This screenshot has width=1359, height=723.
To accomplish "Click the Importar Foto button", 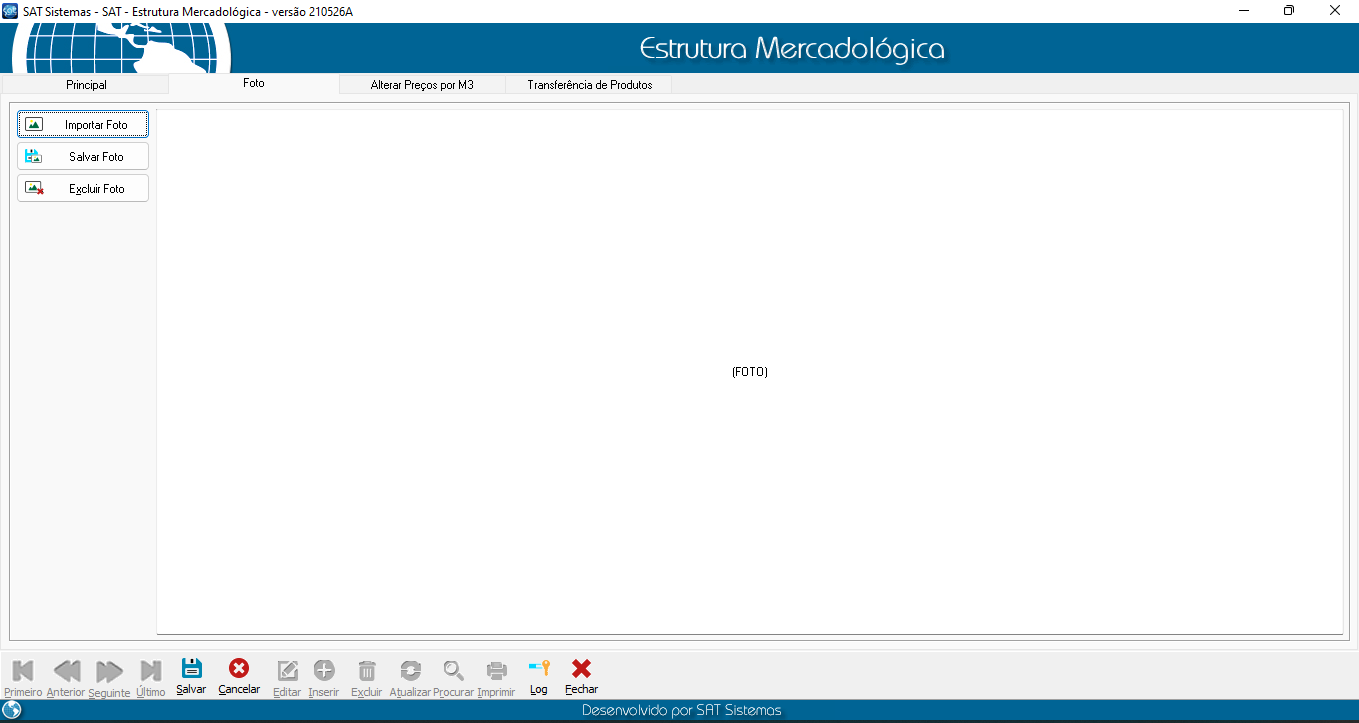I will [83, 125].
